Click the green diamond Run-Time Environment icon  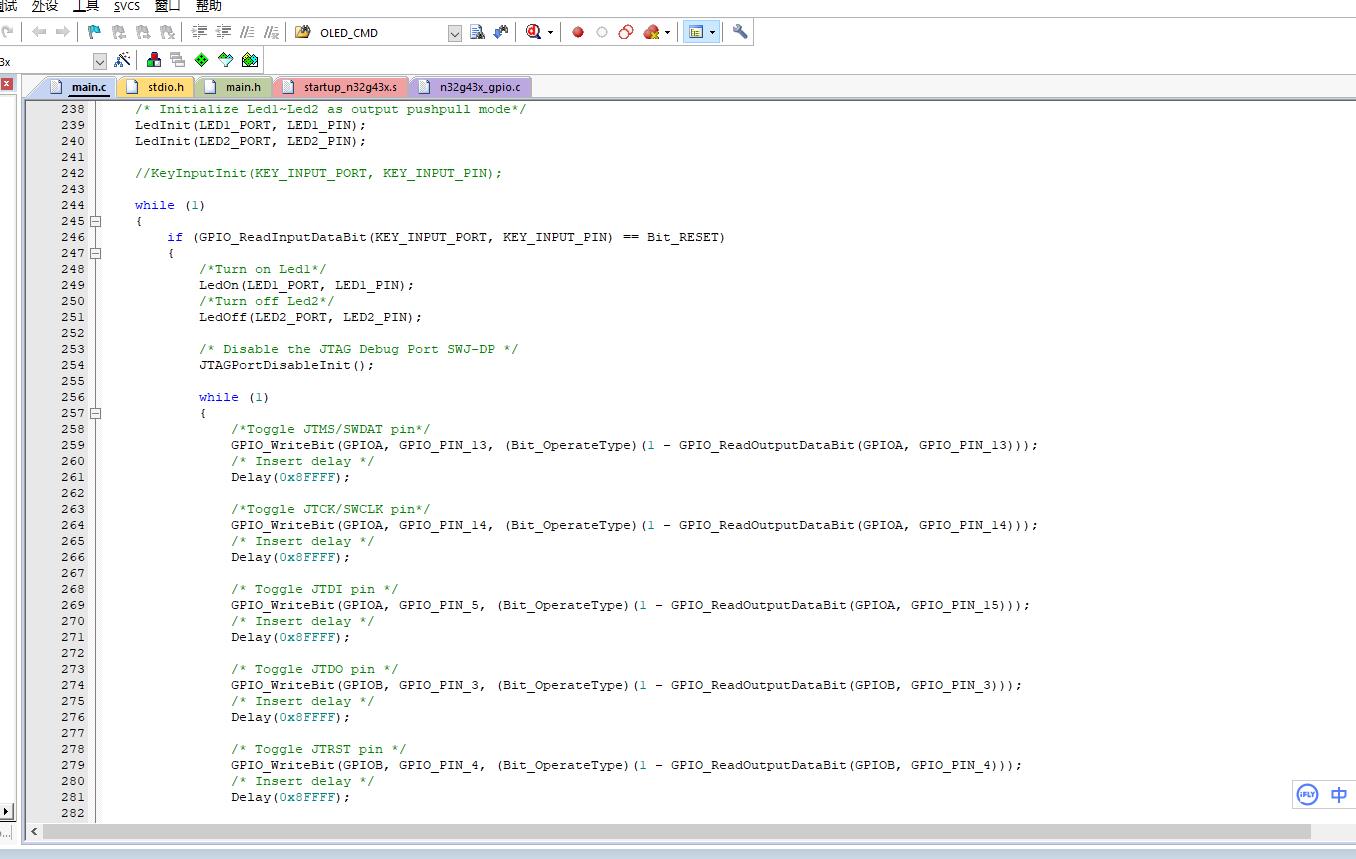point(202,60)
